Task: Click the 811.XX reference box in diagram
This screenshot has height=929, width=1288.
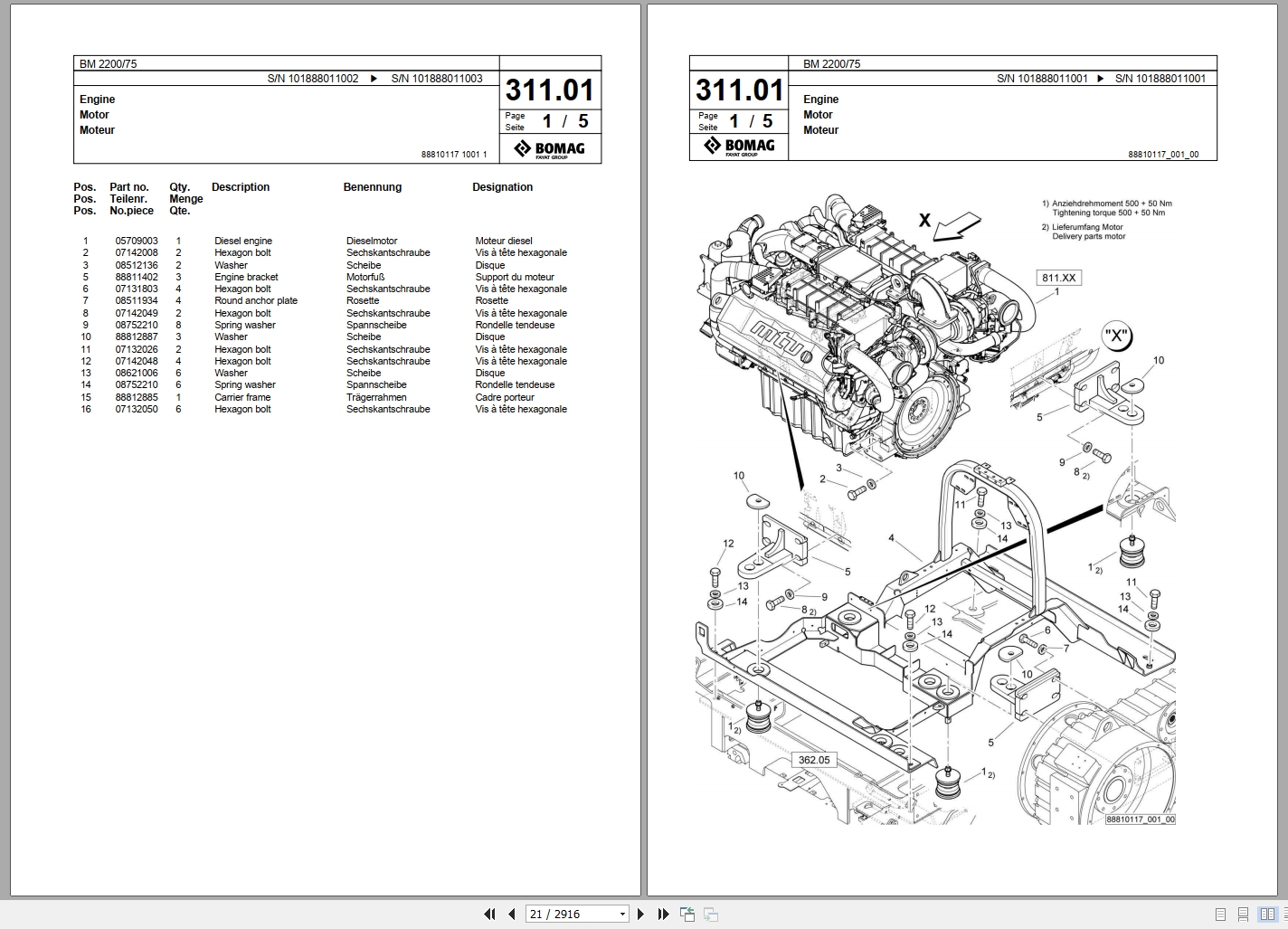Action: pos(1058,278)
